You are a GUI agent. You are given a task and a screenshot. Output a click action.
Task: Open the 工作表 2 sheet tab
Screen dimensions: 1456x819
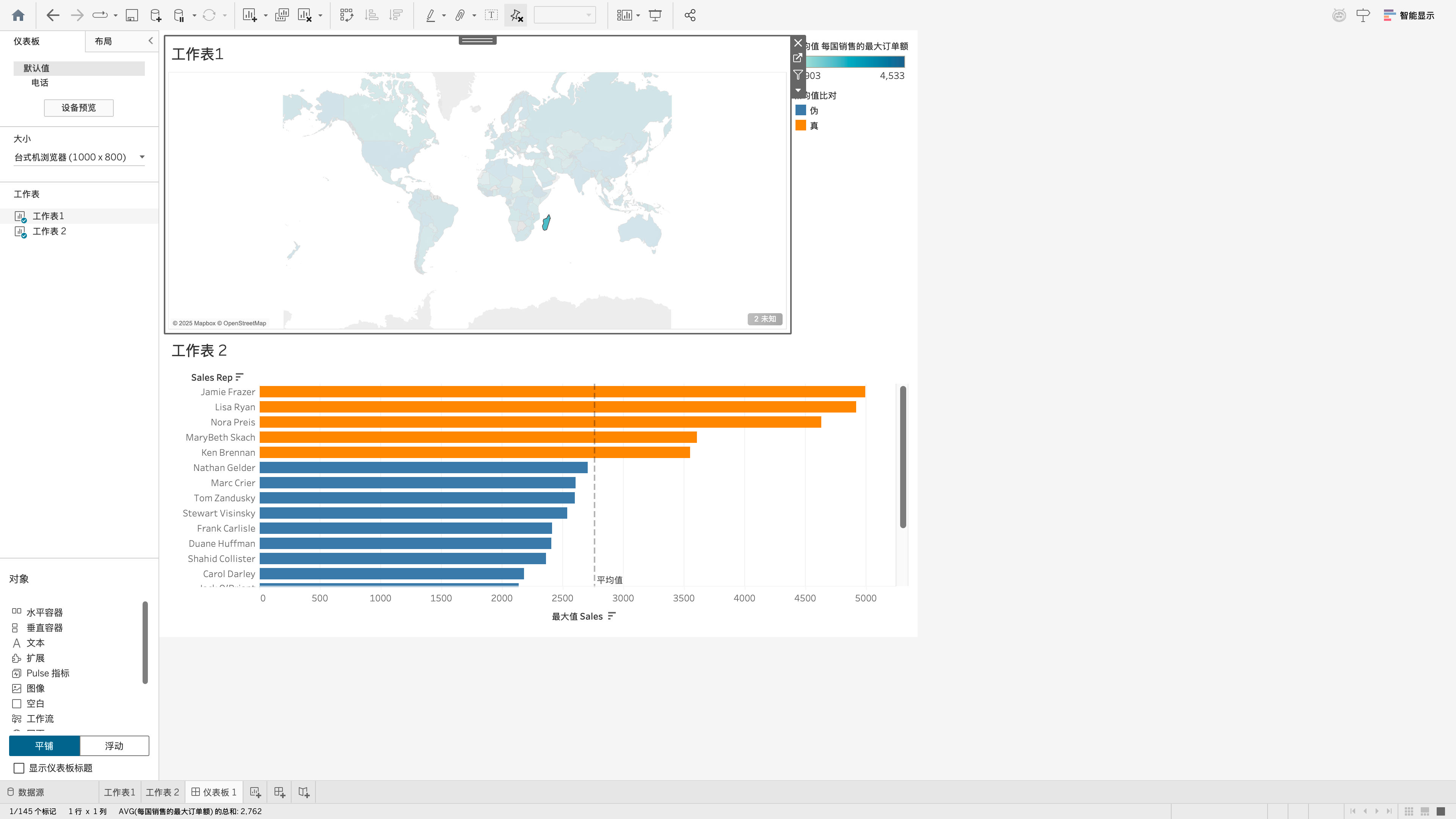coord(162,792)
